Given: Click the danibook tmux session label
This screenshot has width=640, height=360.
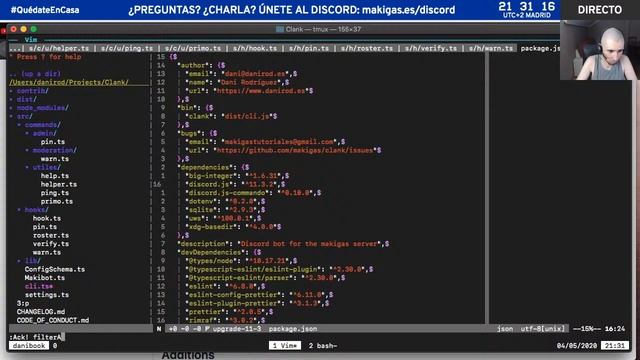Looking at the screenshot, I should click(x=29, y=346).
